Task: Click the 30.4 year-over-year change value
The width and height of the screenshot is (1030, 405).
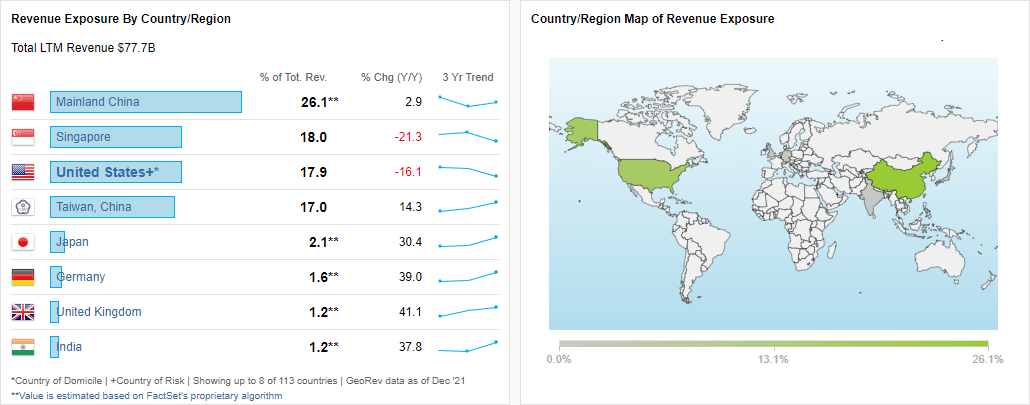Action: point(411,242)
